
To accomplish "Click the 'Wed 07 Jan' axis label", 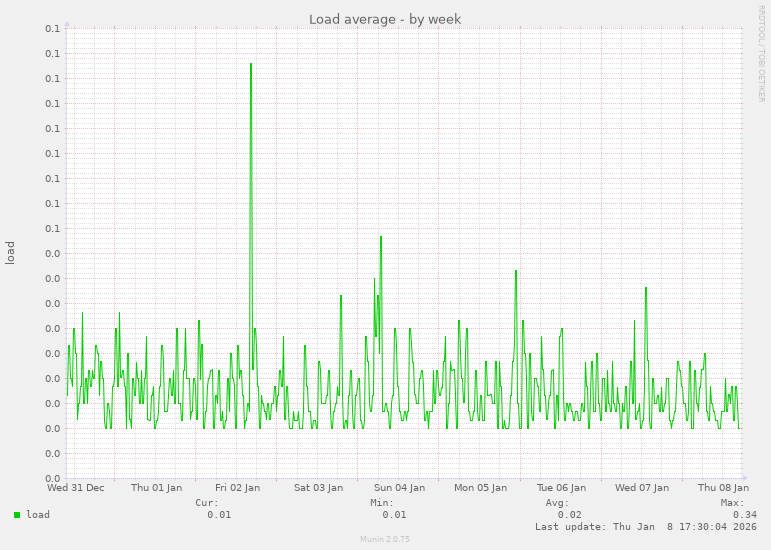I will pos(642,488).
